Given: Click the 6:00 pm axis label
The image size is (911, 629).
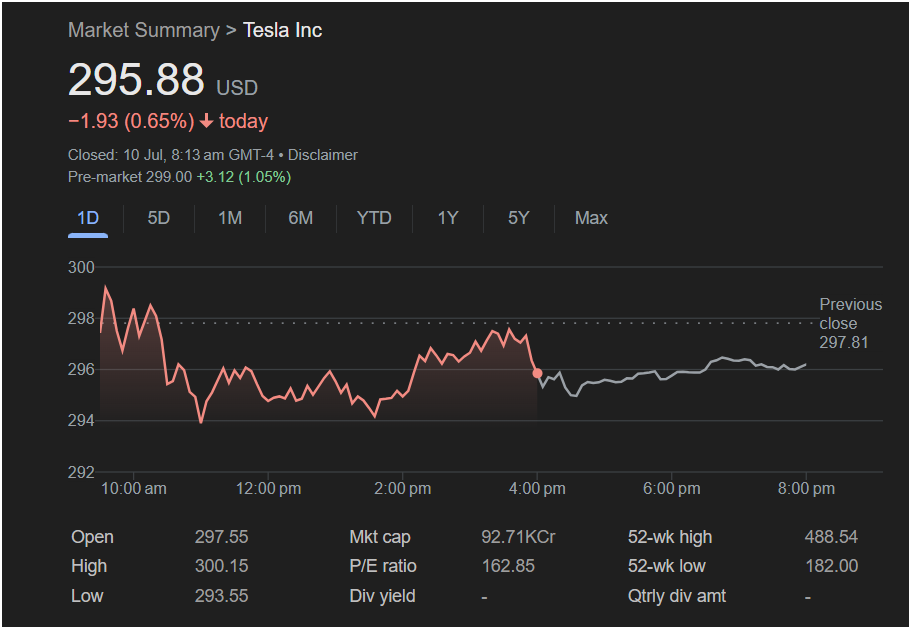Looking at the screenshot, I should coord(672,489).
